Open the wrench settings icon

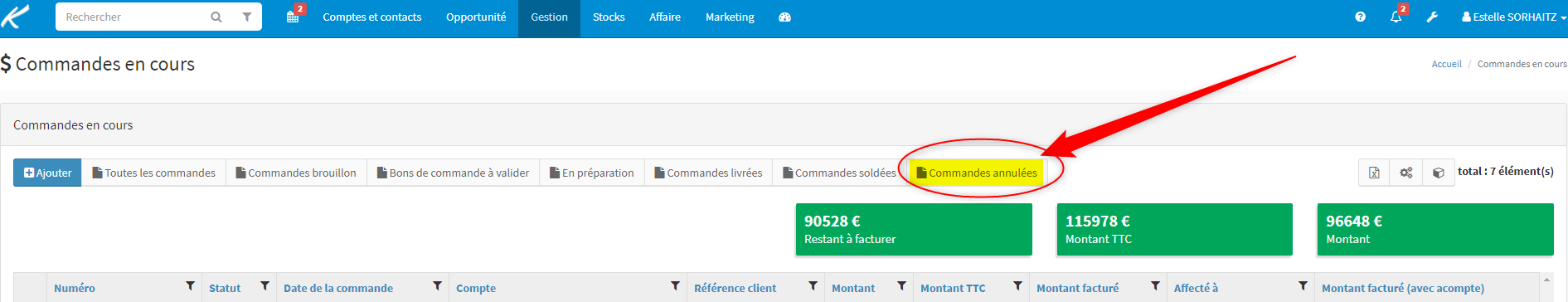pyautogui.click(x=1432, y=17)
